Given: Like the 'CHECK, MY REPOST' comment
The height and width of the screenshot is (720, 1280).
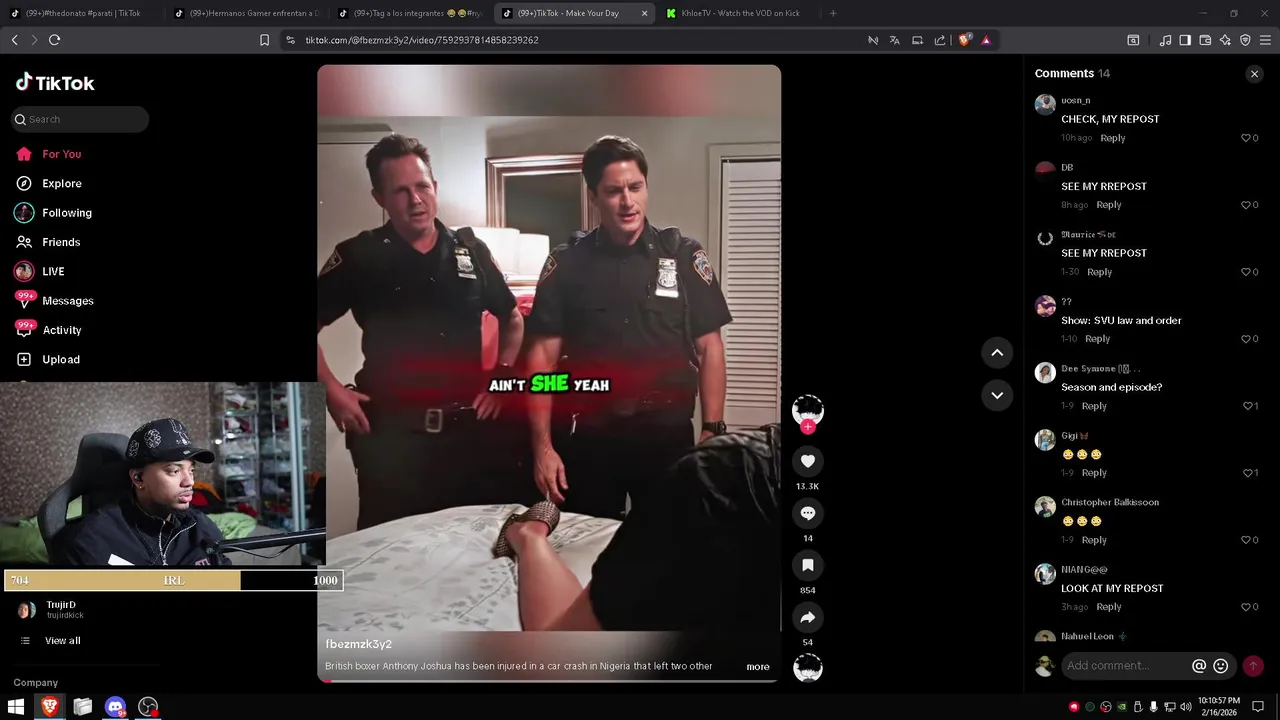Looking at the screenshot, I should 1246,138.
